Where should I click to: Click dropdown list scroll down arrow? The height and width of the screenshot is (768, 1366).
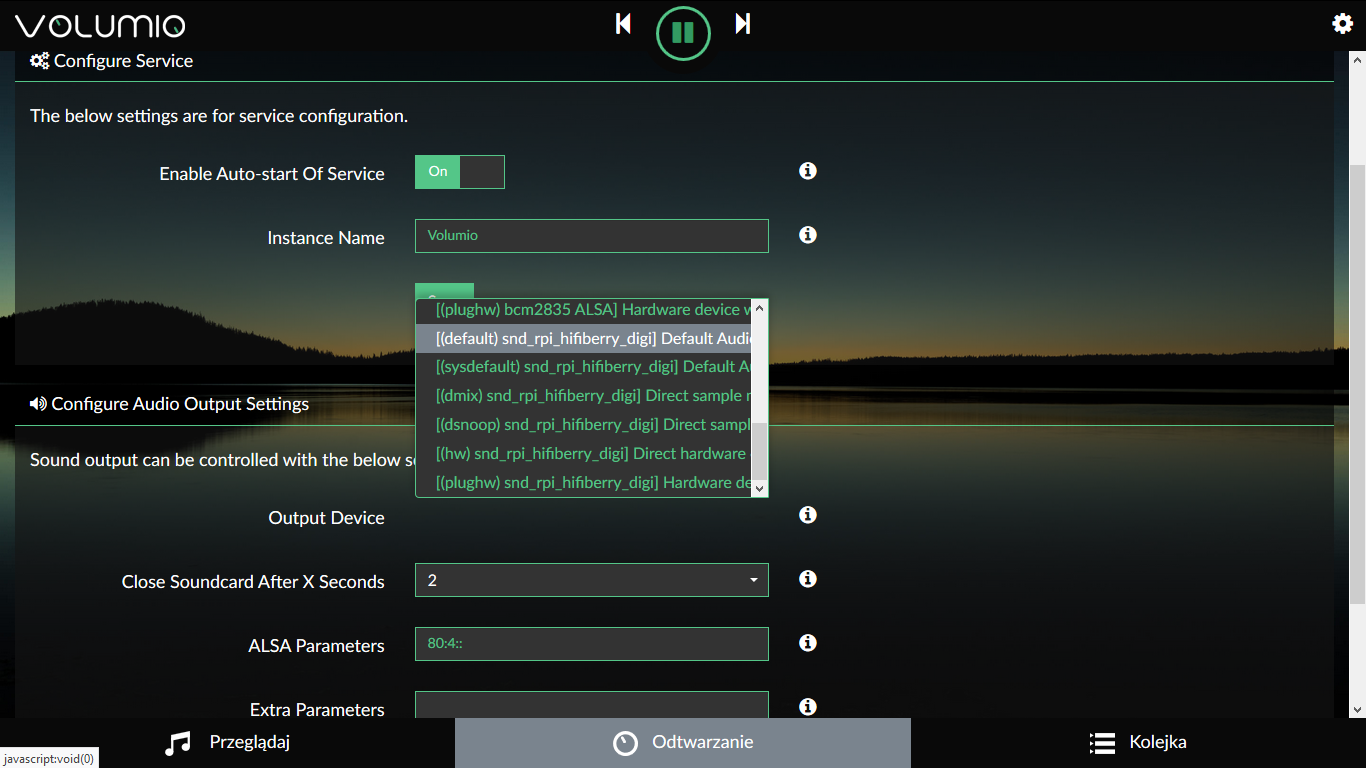click(x=759, y=488)
